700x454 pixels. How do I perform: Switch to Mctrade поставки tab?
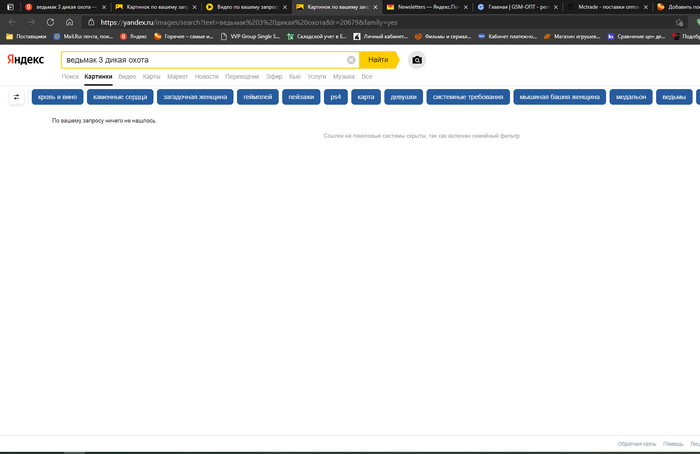pyautogui.click(x=606, y=7)
